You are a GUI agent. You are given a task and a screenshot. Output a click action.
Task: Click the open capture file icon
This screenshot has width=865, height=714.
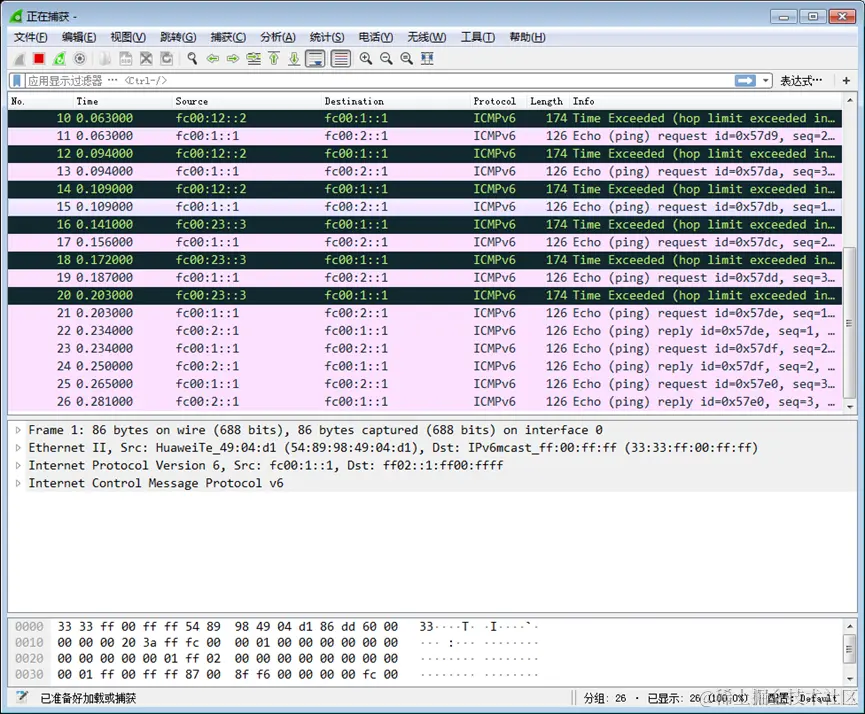point(105,58)
